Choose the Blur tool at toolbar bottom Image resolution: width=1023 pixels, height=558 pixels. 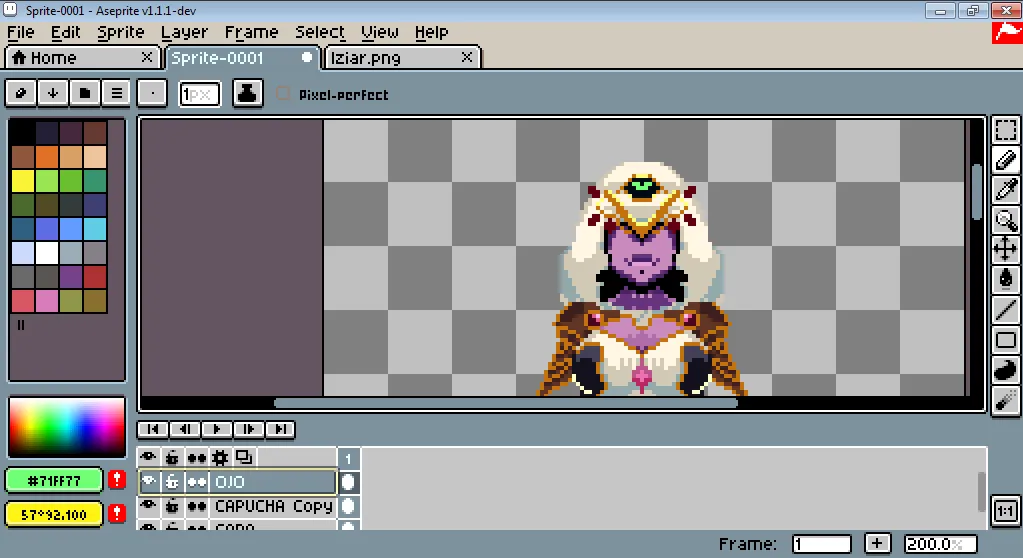[1005, 399]
